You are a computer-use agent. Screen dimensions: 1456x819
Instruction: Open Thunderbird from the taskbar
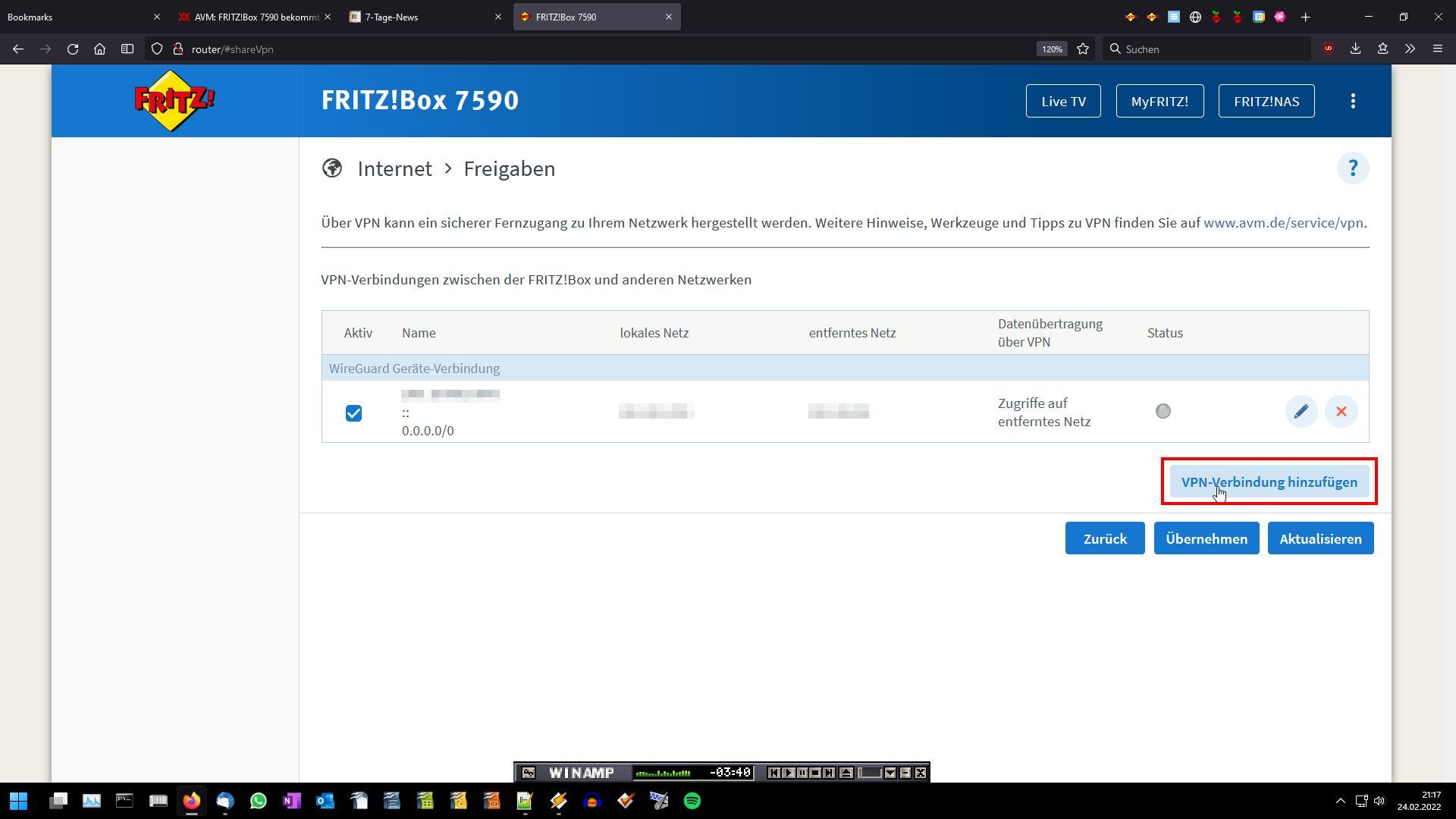225,801
